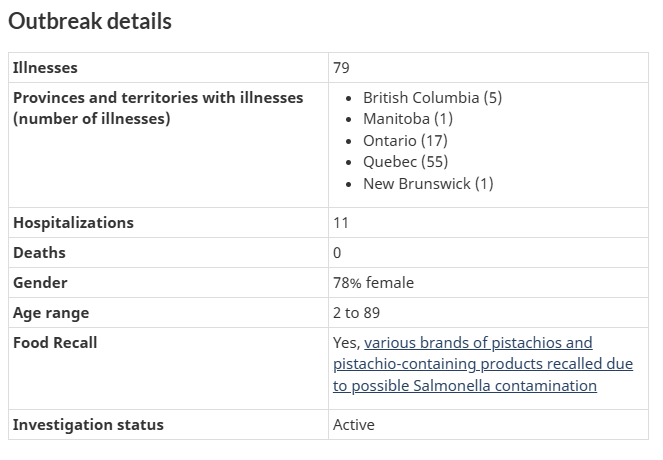
Task: Click the Gender row label
Action: tap(40, 283)
